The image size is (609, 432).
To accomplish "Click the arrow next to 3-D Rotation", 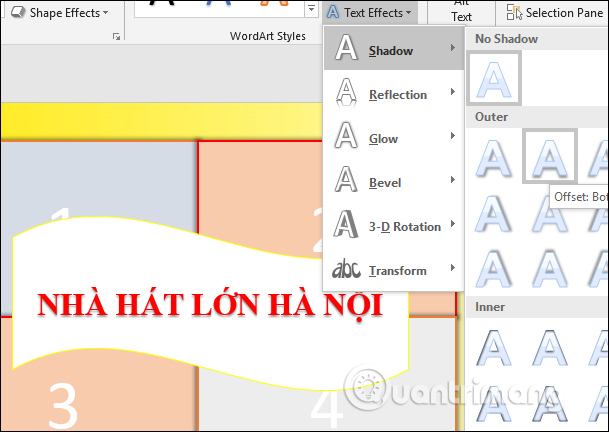I will (x=452, y=223).
